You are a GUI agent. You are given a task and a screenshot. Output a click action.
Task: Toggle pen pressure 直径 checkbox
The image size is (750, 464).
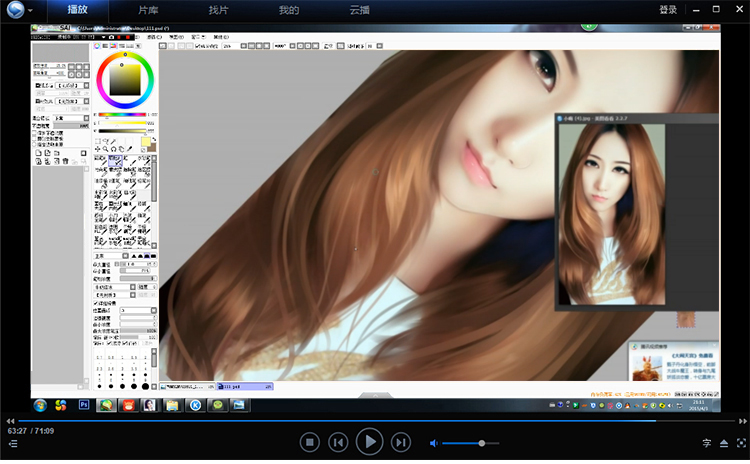(124, 343)
